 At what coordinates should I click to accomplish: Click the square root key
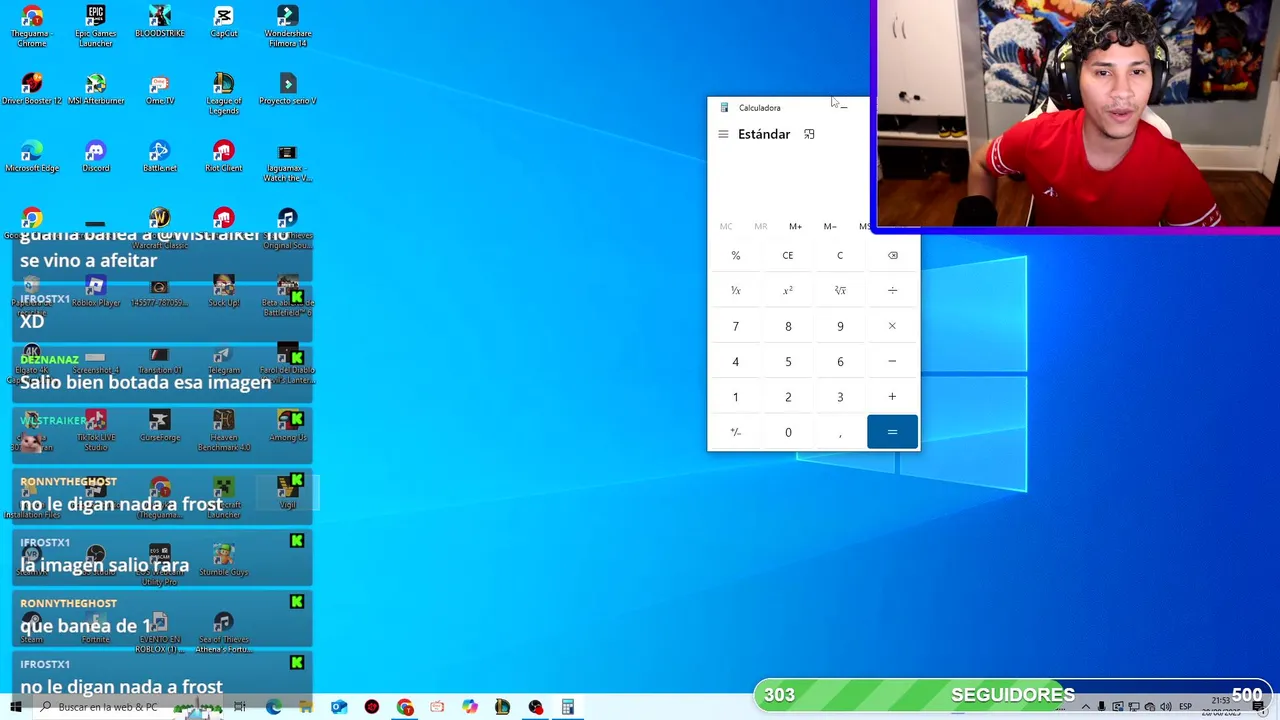(840, 290)
